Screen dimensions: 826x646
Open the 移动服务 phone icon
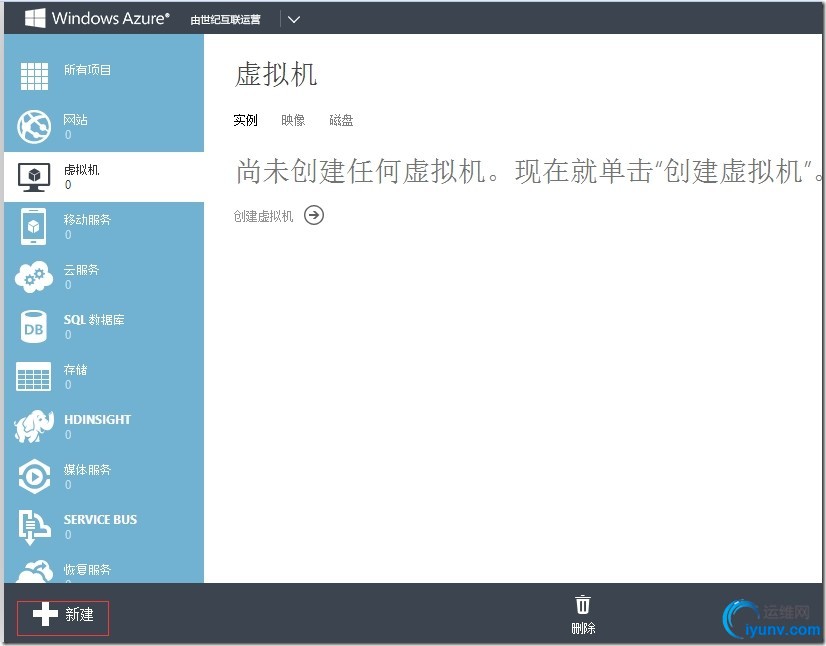click(34, 227)
